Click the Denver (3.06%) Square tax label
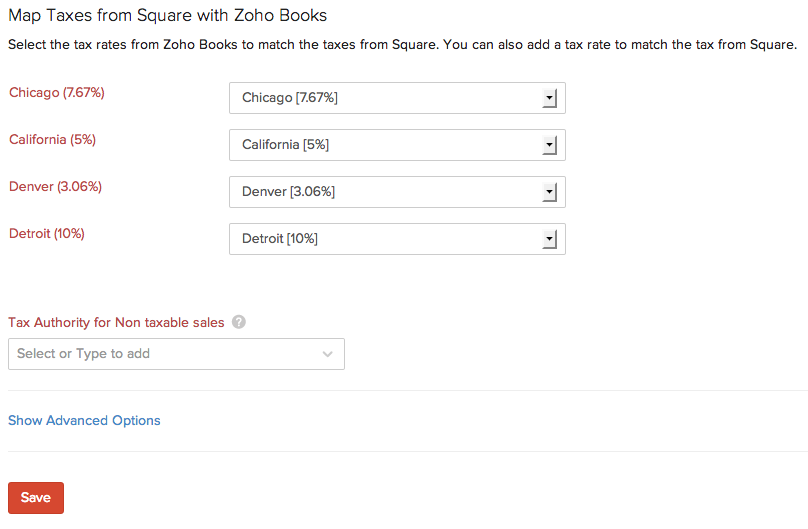This screenshot has width=808, height=529. point(55,187)
